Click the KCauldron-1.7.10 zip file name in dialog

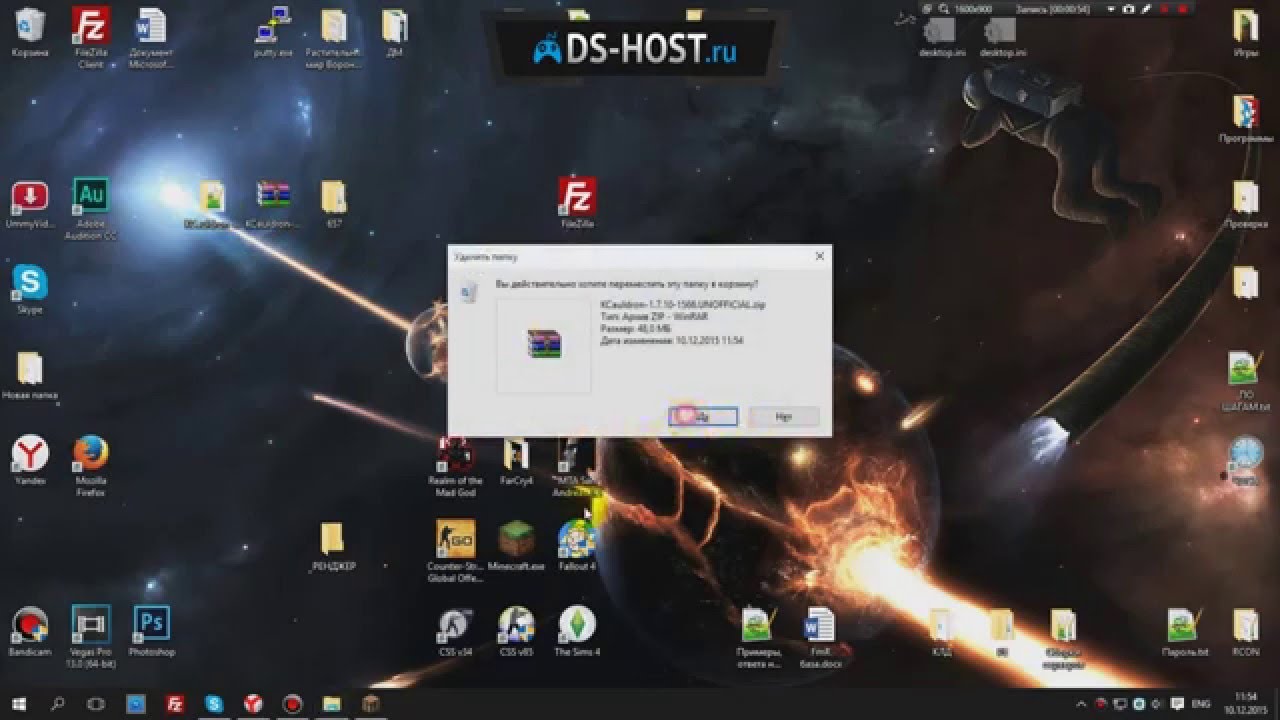coord(682,303)
